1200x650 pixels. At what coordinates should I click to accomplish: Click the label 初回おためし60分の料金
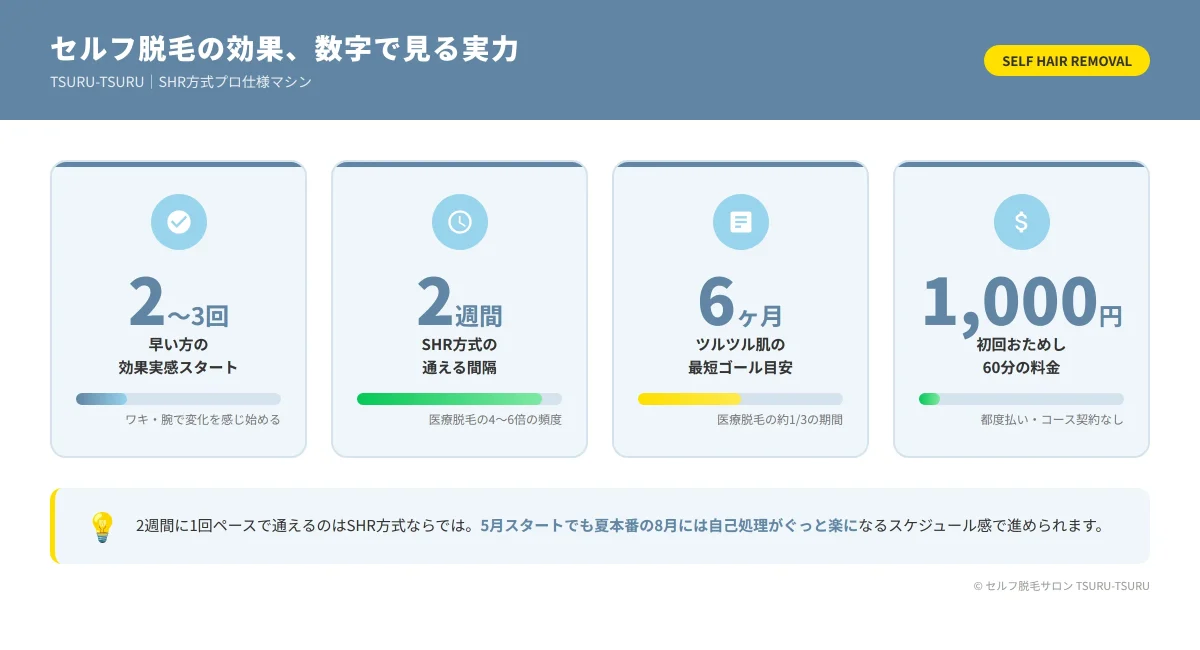pyautogui.click(x=1021, y=356)
